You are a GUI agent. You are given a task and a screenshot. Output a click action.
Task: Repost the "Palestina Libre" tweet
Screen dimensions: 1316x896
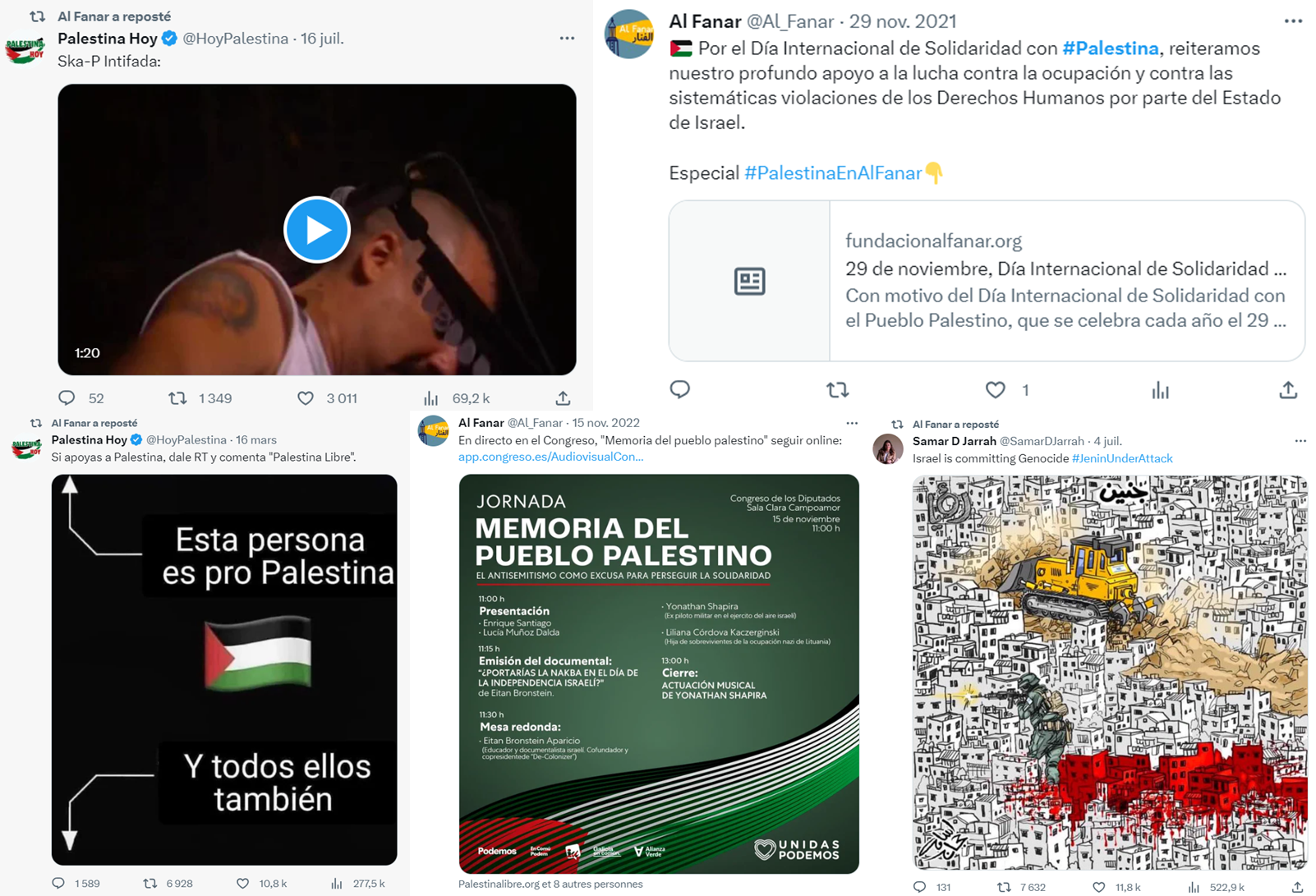coord(150,884)
